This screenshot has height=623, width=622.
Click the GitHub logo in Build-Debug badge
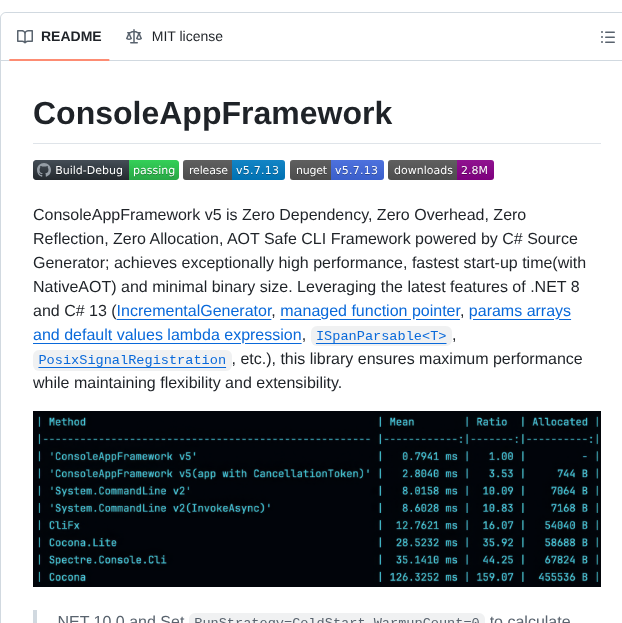tap(44, 170)
